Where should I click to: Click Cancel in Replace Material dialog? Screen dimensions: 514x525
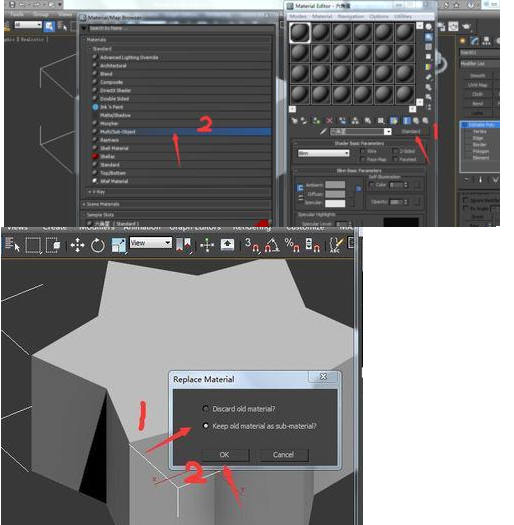point(284,455)
